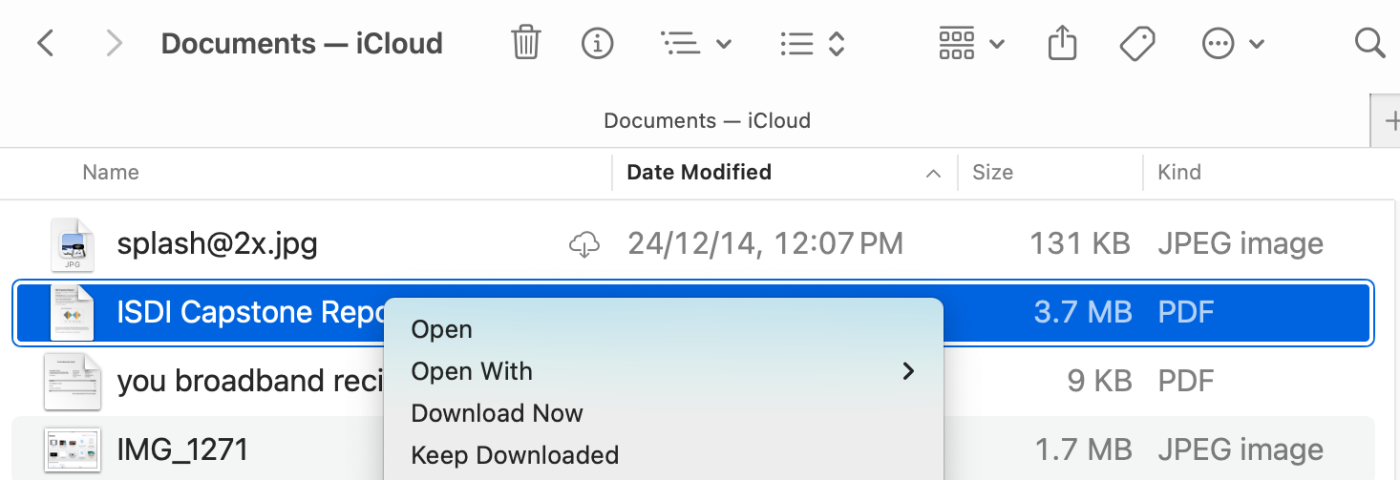Sort by Date Modified column header

point(699,172)
